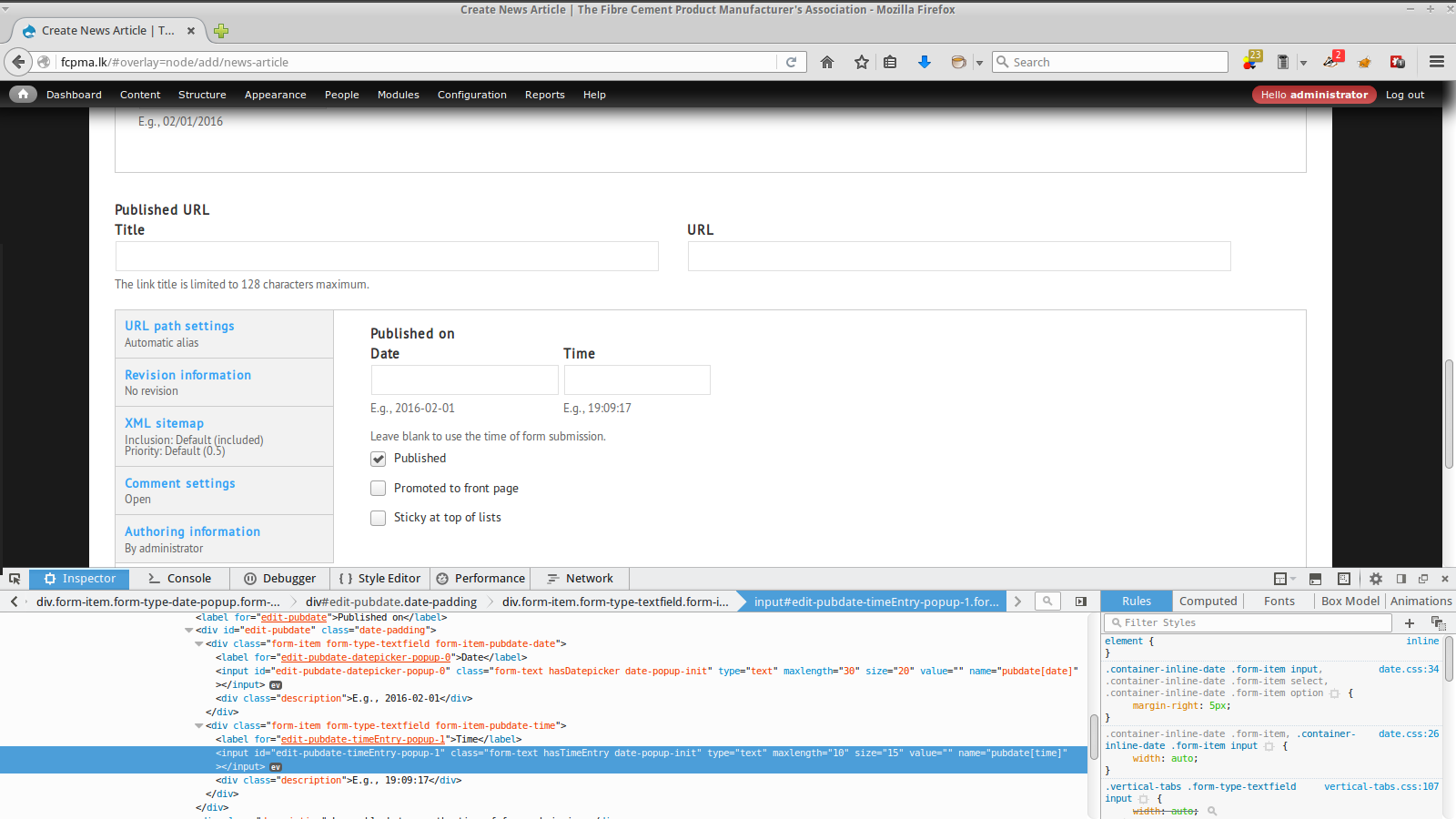This screenshot has width=1456, height=819.
Task: Switch to the Debugger devtools tab
Action: [280, 579]
